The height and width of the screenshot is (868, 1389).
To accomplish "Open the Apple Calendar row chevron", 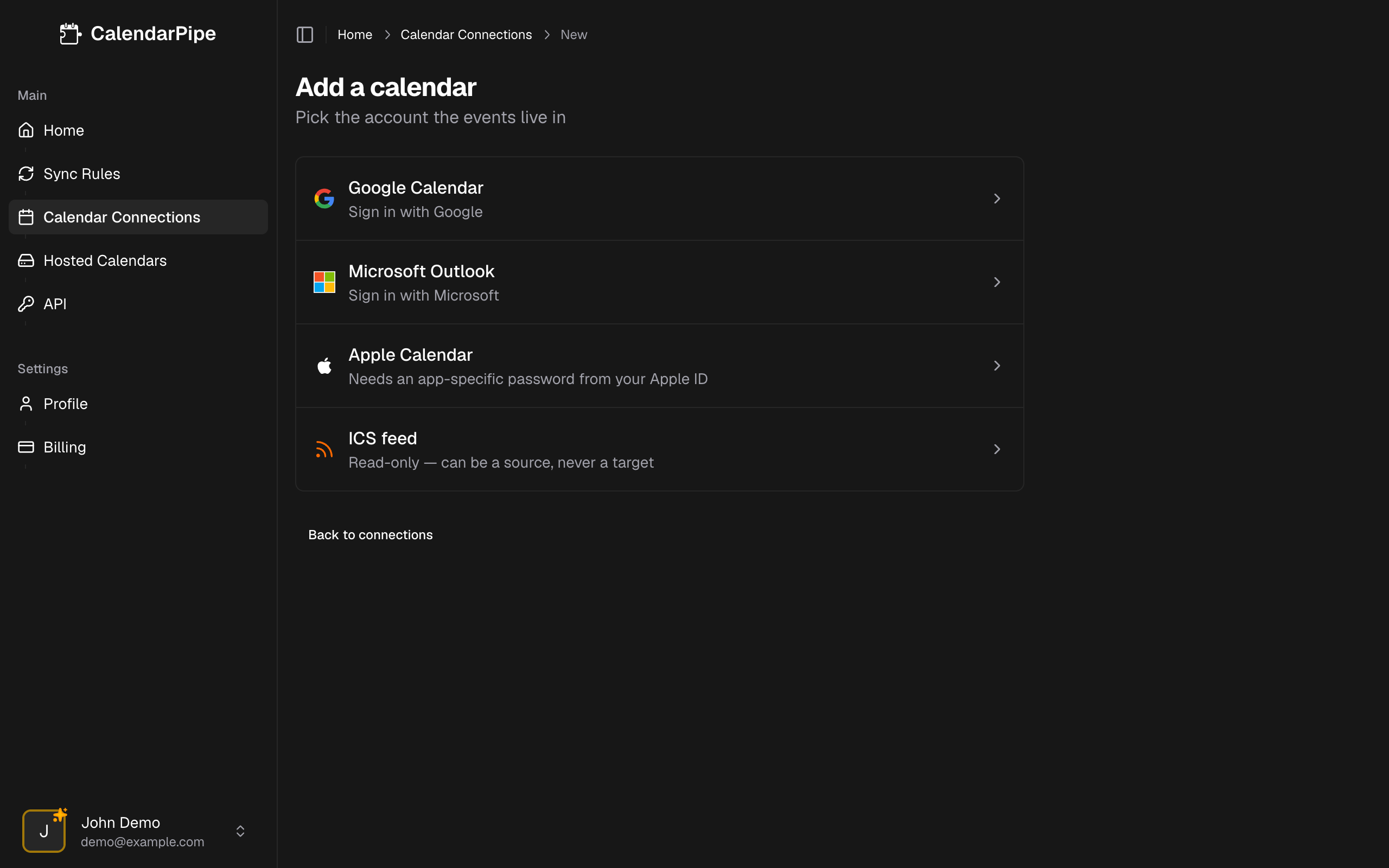I will coord(997,366).
